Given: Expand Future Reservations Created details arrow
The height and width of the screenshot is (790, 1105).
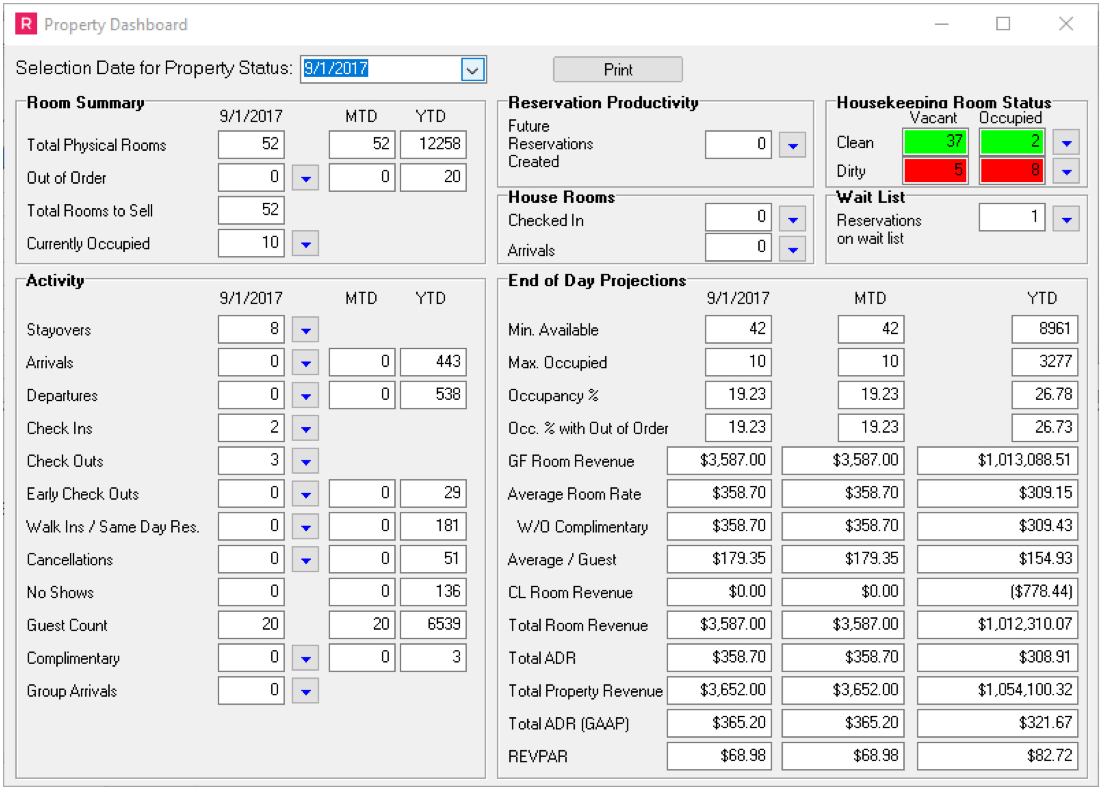Looking at the screenshot, I should coord(792,145).
